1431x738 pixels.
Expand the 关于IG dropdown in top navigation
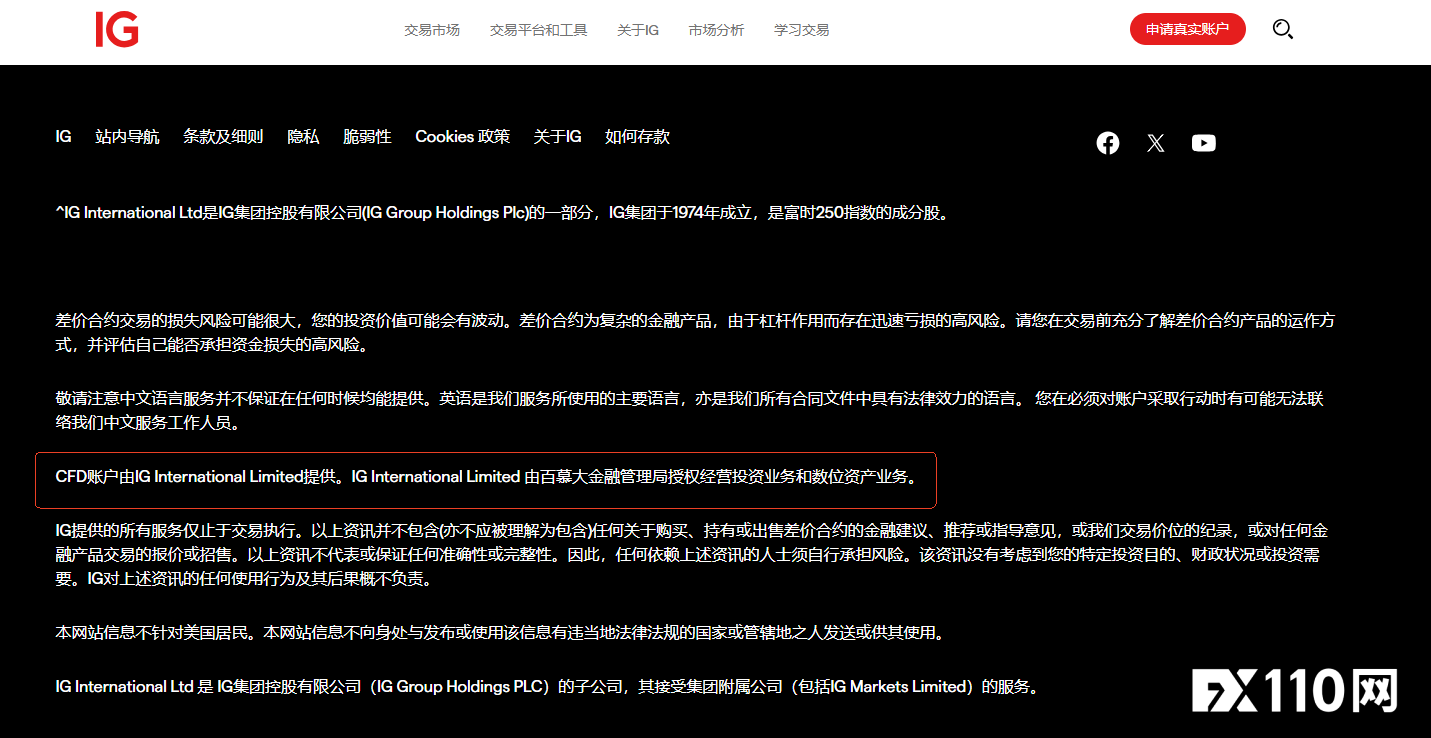point(637,30)
